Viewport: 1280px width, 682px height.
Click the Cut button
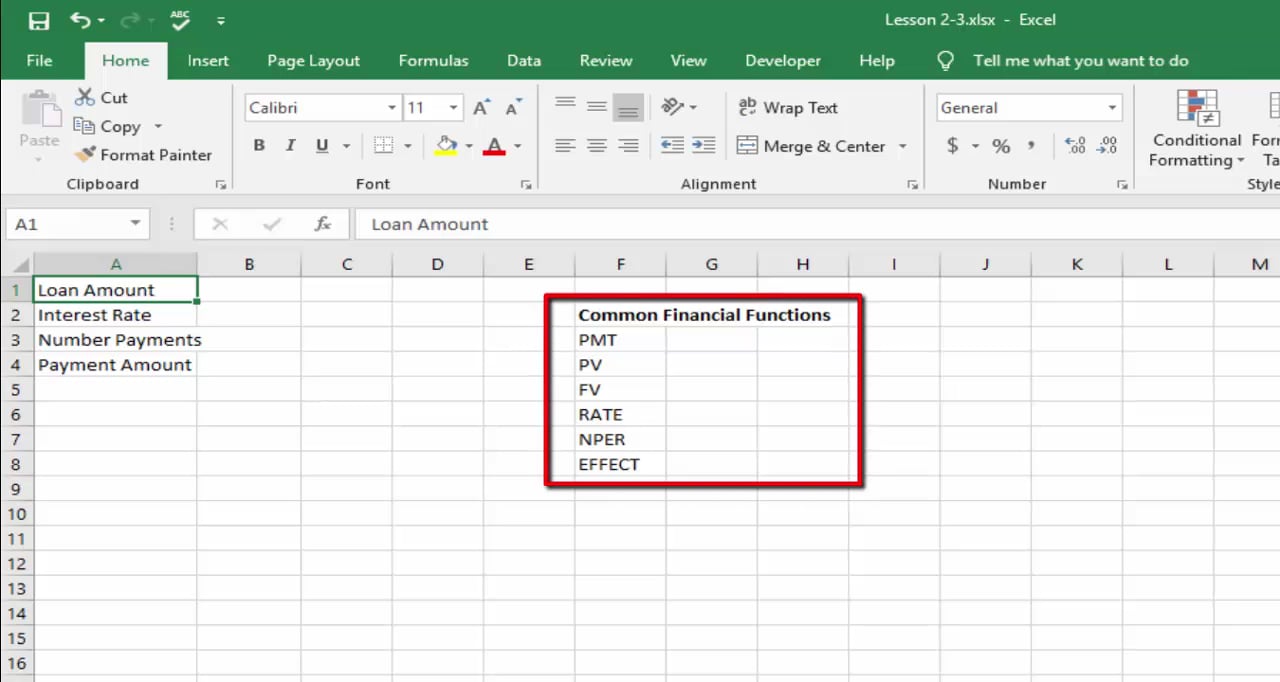click(102, 98)
